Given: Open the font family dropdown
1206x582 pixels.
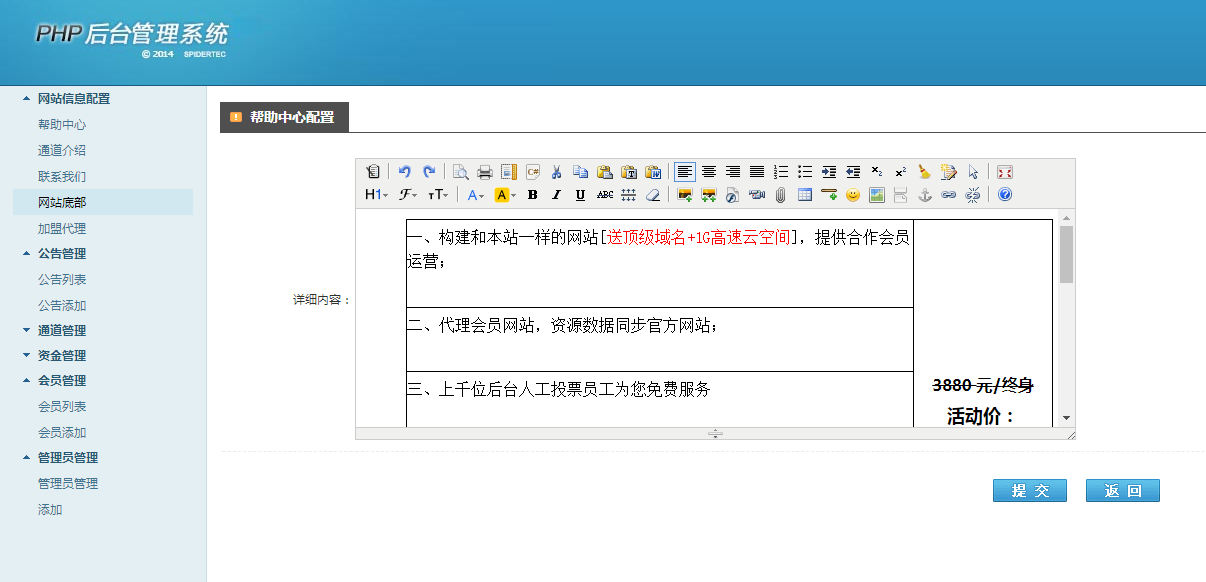Looking at the screenshot, I should click(x=408, y=194).
